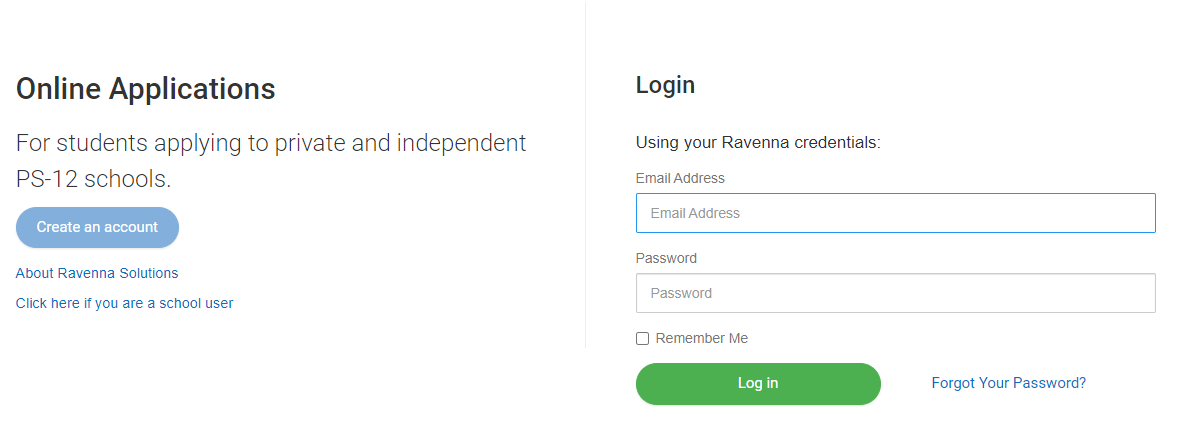Screen dimensions: 1182x435
Task: Place cursor in the Email Address box
Action: (x=895, y=213)
